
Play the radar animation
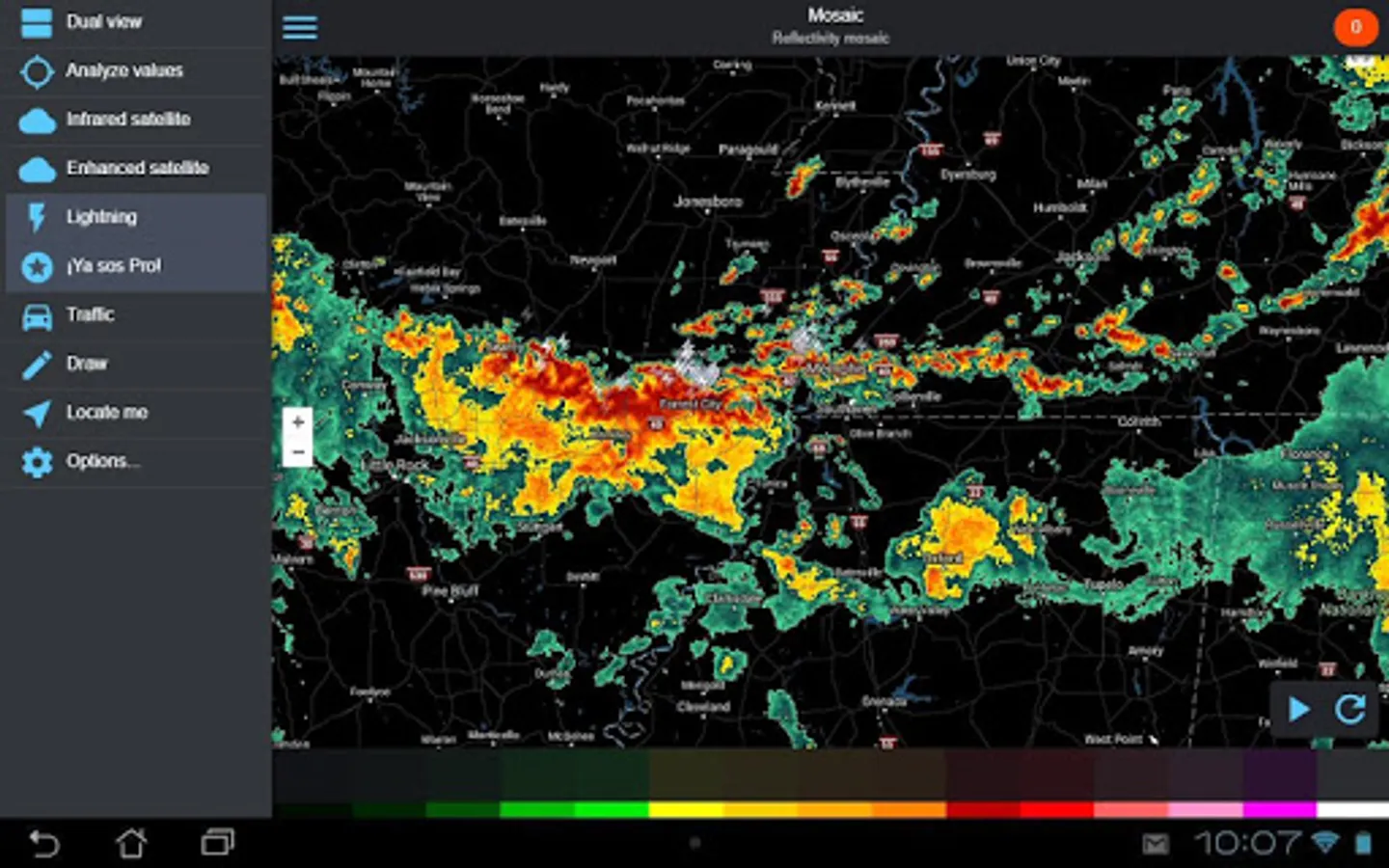[x=1298, y=710]
